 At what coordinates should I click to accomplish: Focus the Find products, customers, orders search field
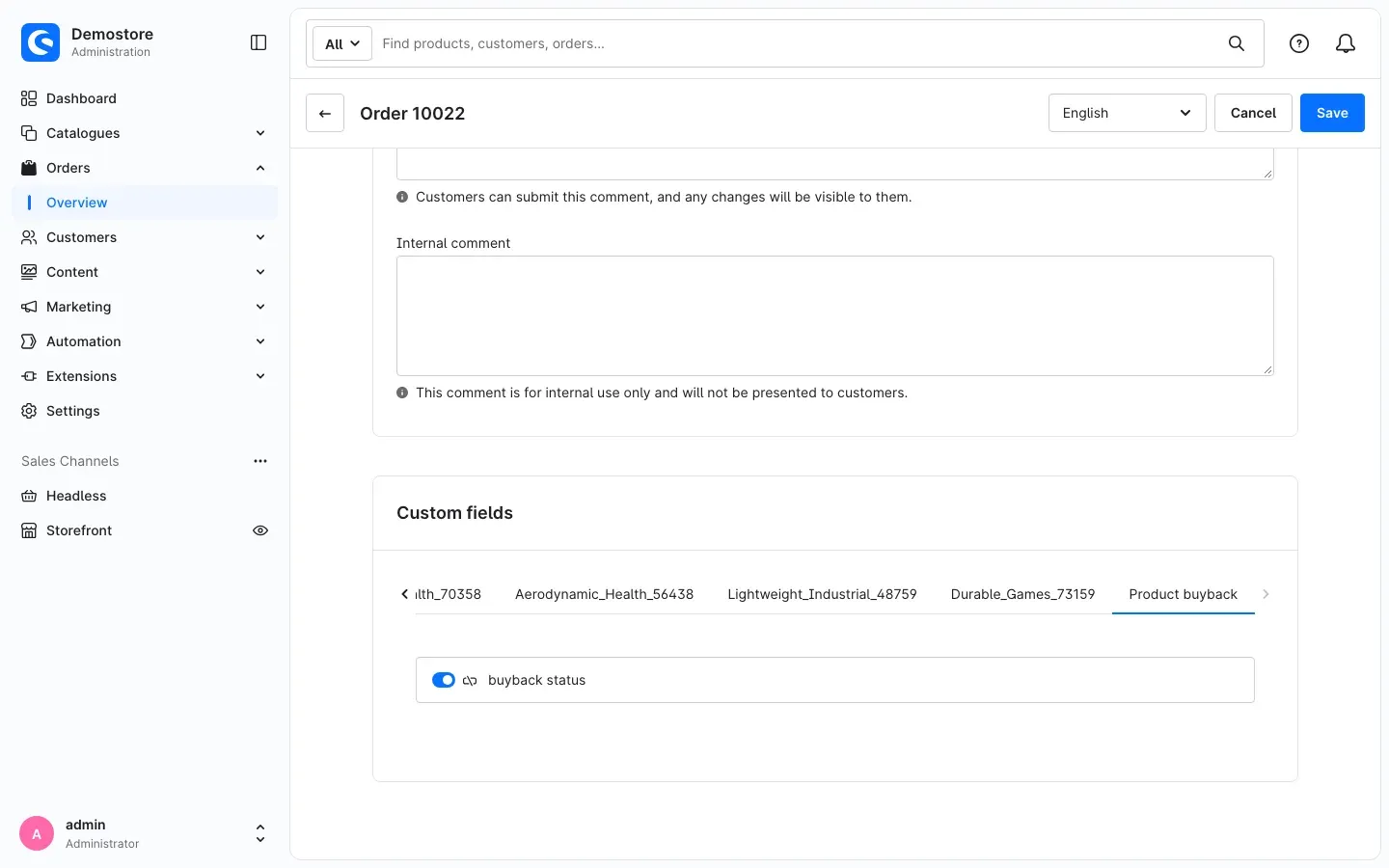(799, 43)
